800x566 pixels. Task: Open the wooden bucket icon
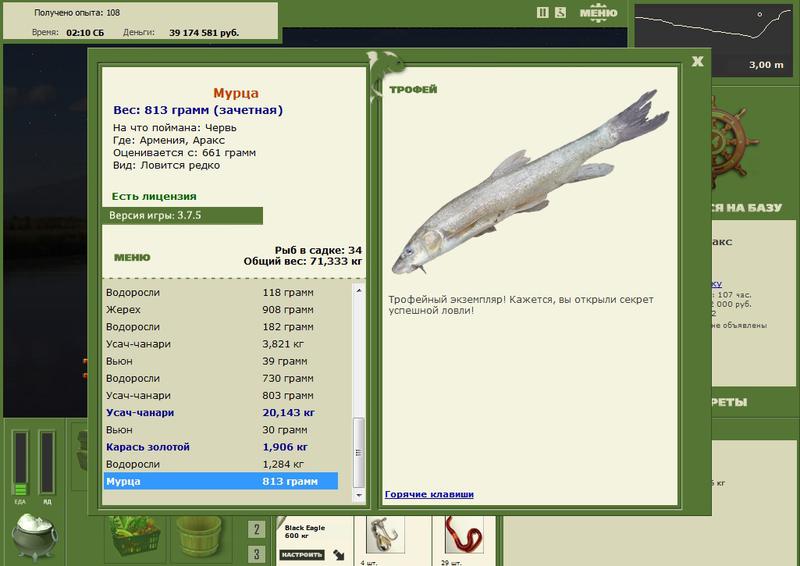tap(198, 537)
